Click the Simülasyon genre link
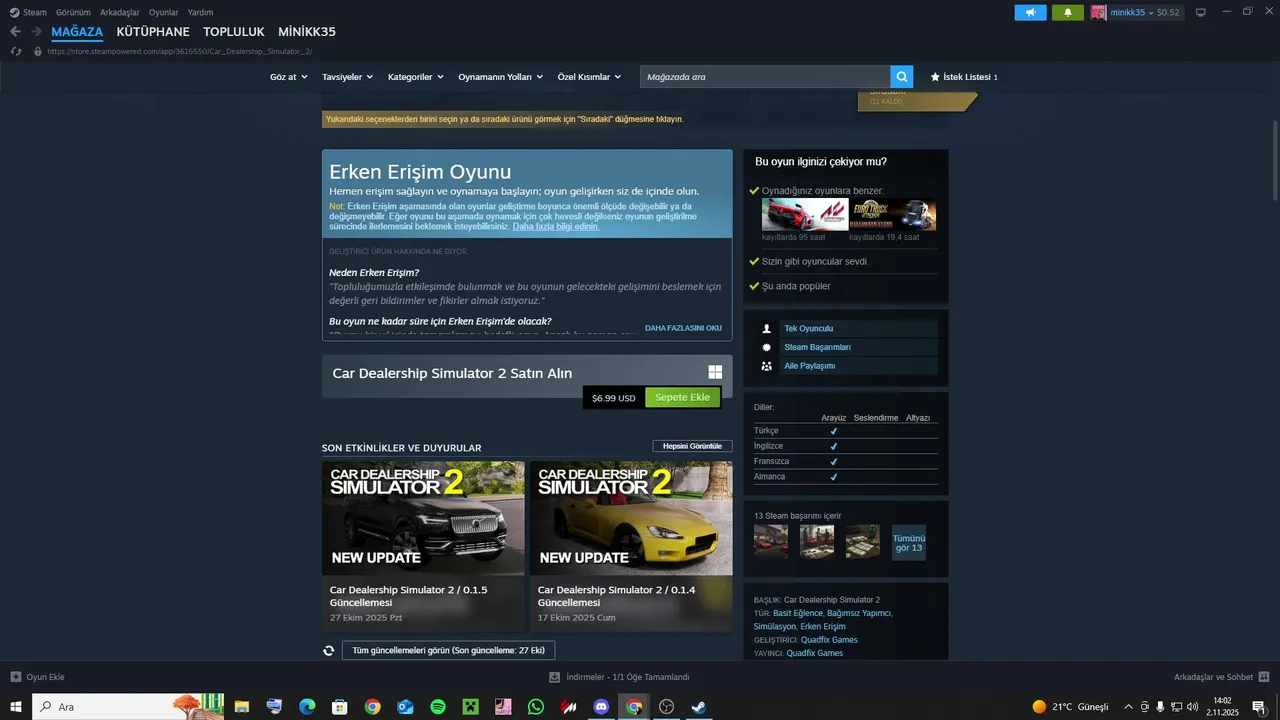This screenshot has width=1280, height=720. (775, 626)
